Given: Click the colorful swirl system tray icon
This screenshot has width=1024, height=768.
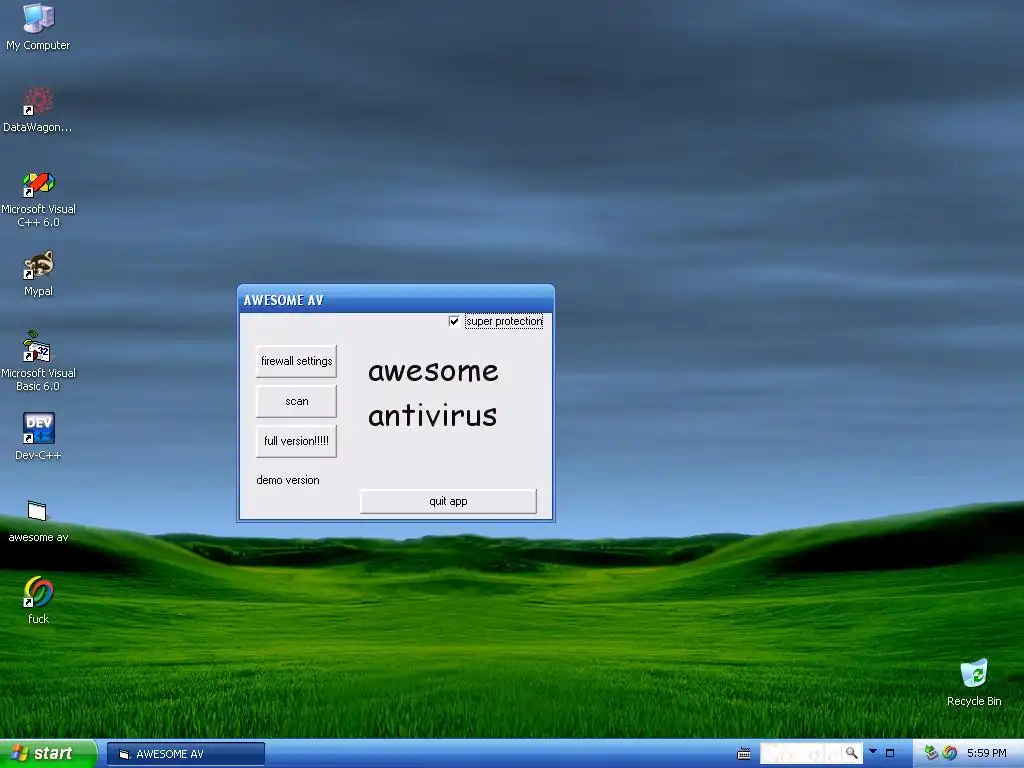Looking at the screenshot, I should (x=950, y=754).
